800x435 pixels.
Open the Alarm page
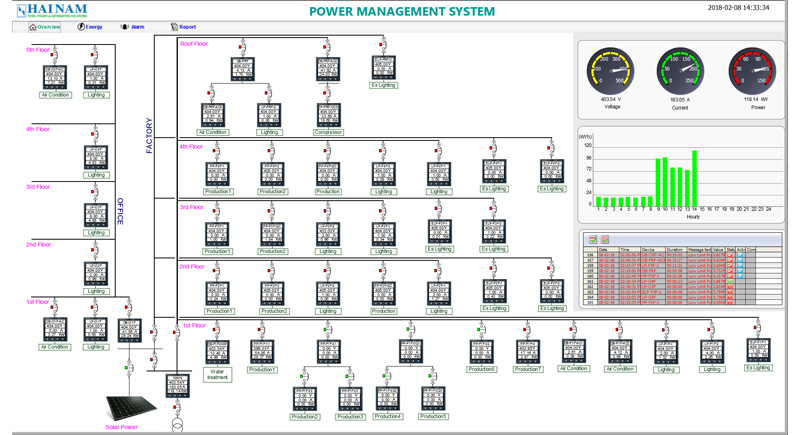(x=132, y=27)
